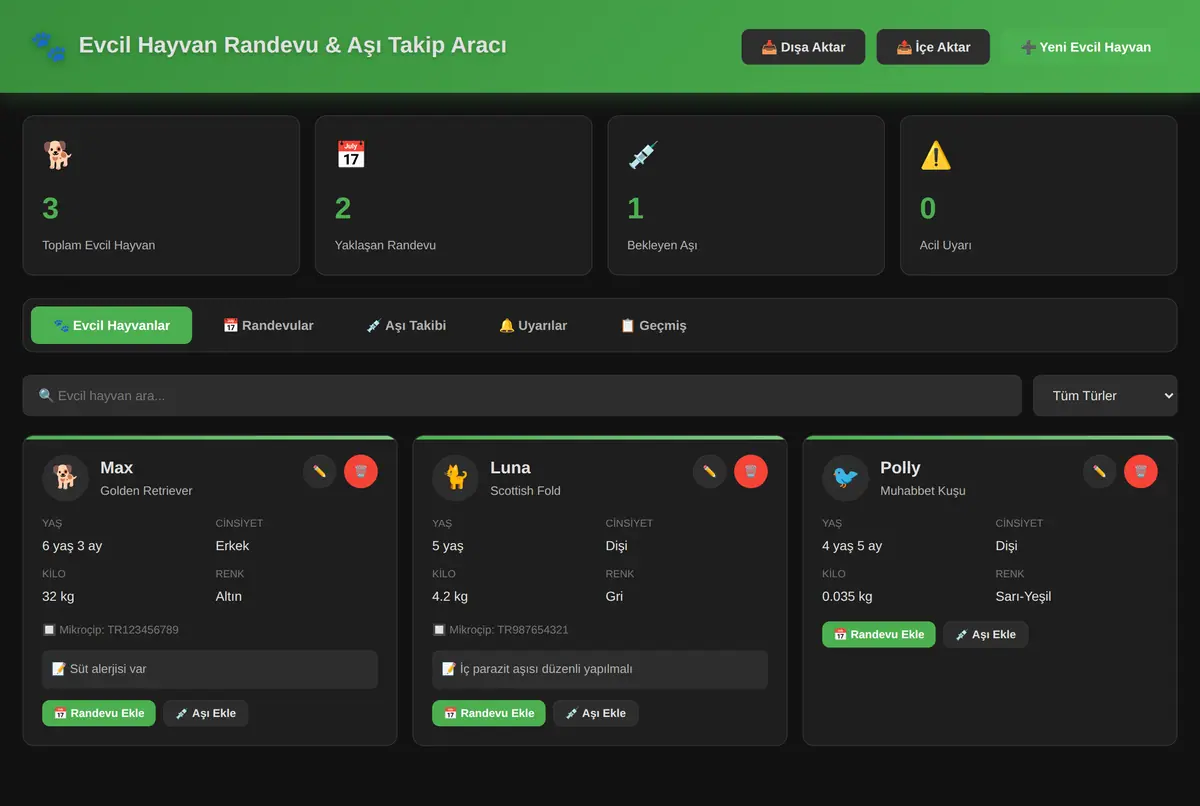Click Luna's microchip number TR987654321

coord(533,630)
